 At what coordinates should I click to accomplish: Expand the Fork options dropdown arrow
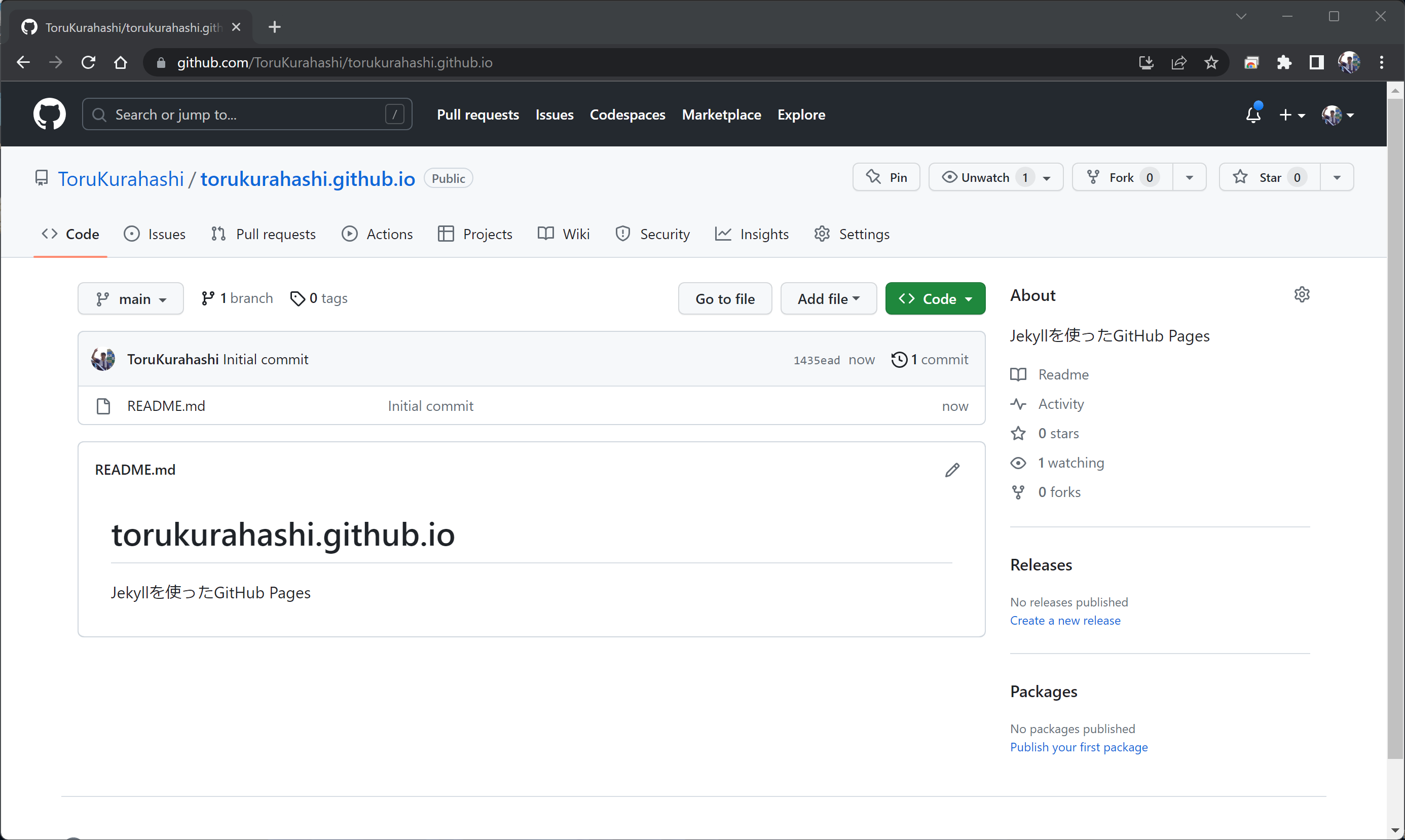(1190, 177)
